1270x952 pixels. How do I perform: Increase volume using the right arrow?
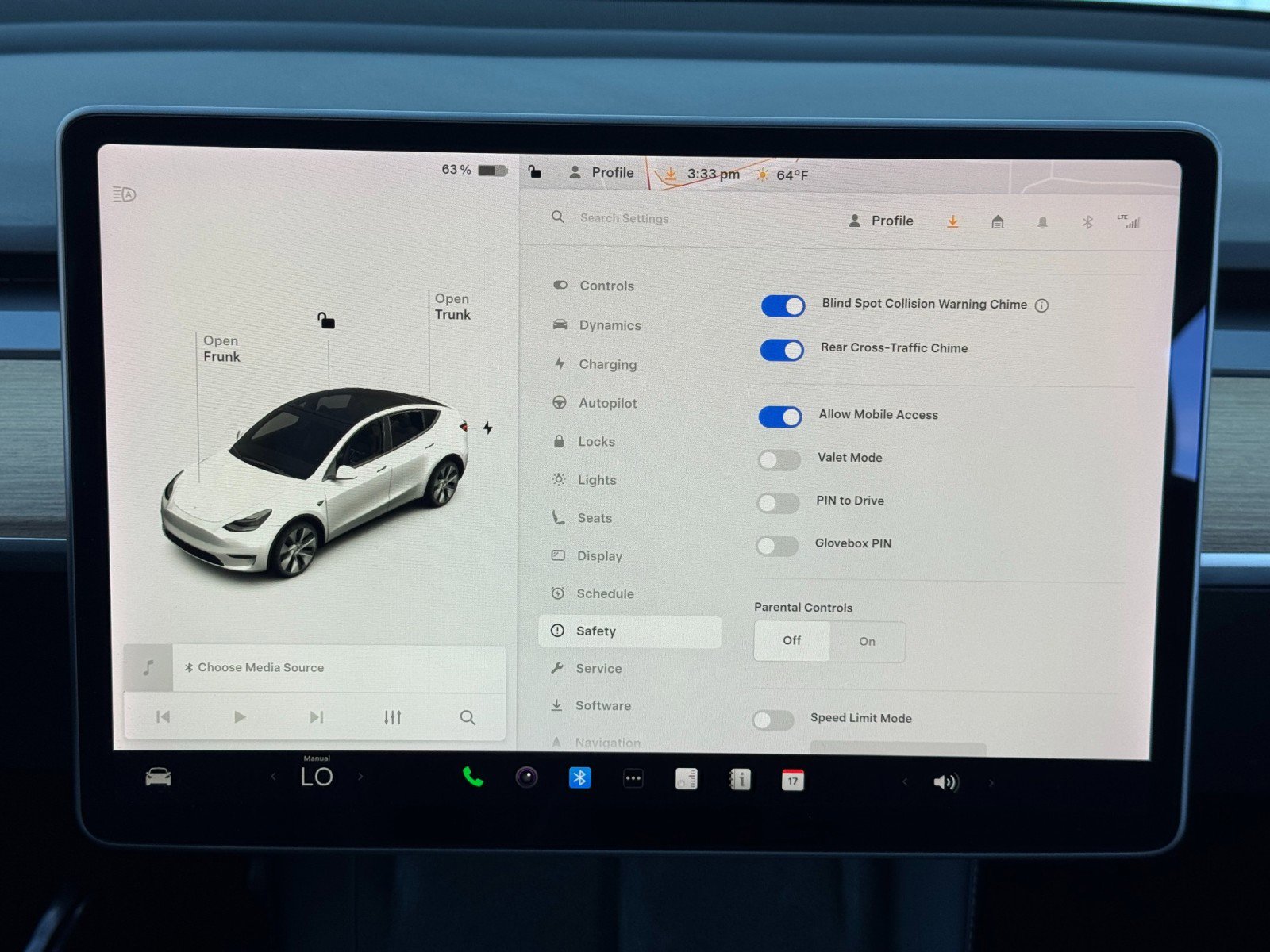click(991, 781)
